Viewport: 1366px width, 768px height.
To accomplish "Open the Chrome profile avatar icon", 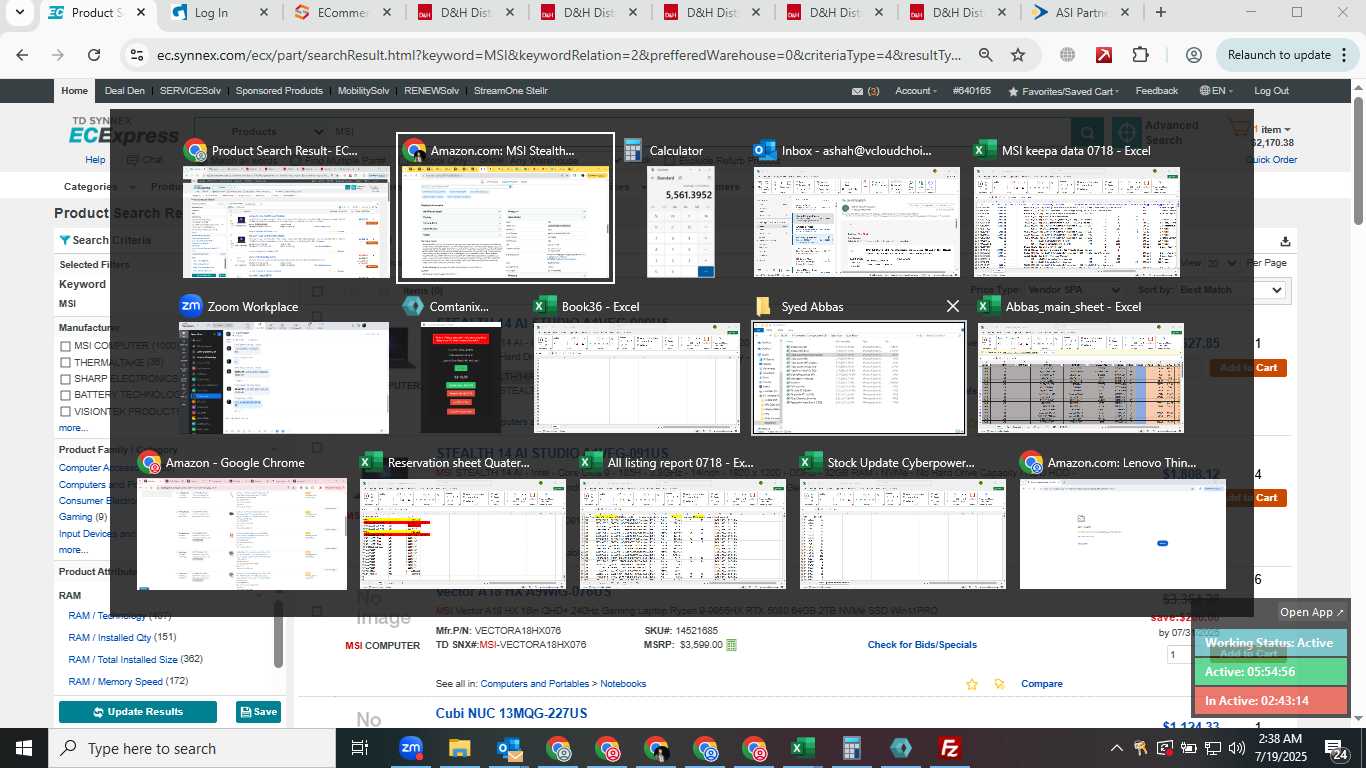I will [x=1193, y=55].
